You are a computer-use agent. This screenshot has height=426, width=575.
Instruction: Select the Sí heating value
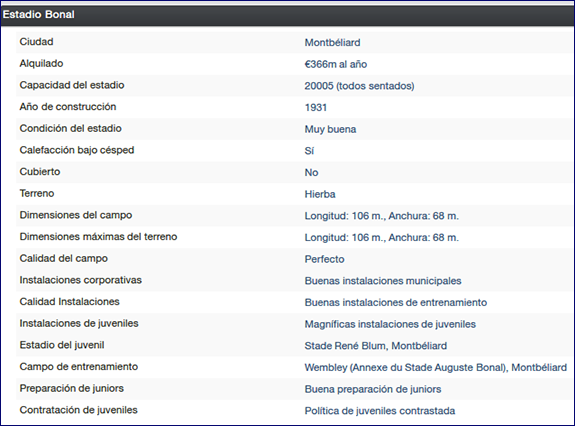pos(309,151)
